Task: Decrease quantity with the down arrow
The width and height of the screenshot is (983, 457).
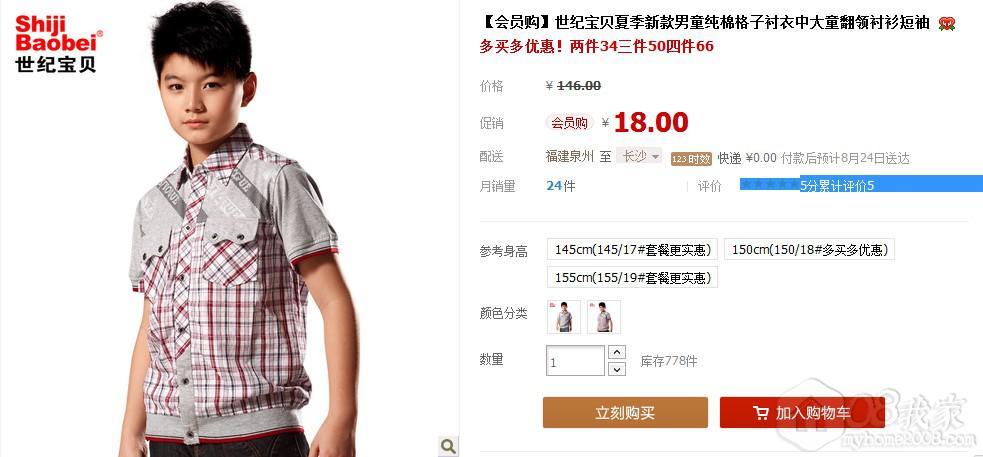Action: point(618,369)
